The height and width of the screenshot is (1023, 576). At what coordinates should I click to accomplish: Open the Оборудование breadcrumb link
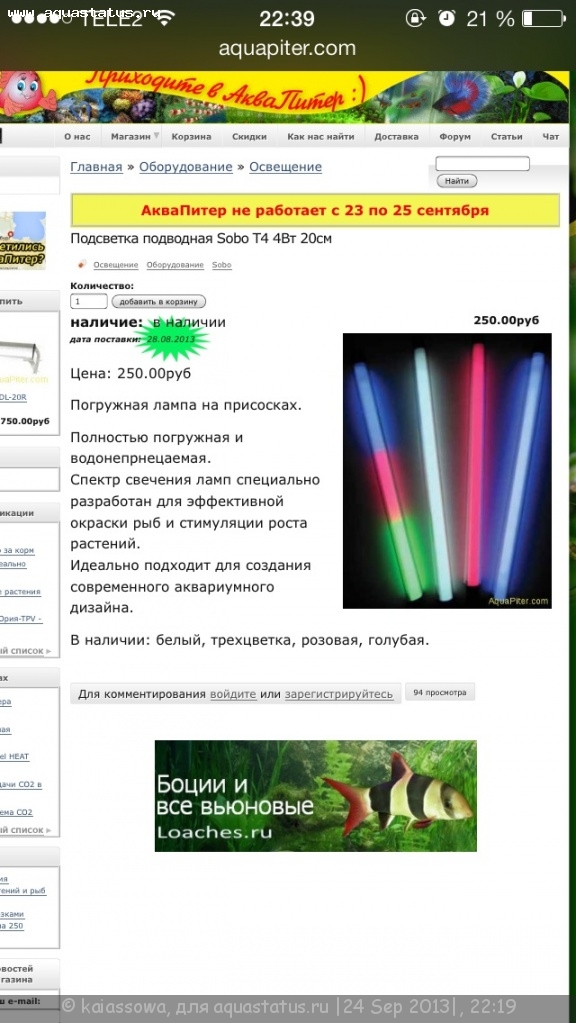[x=186, y=167]
